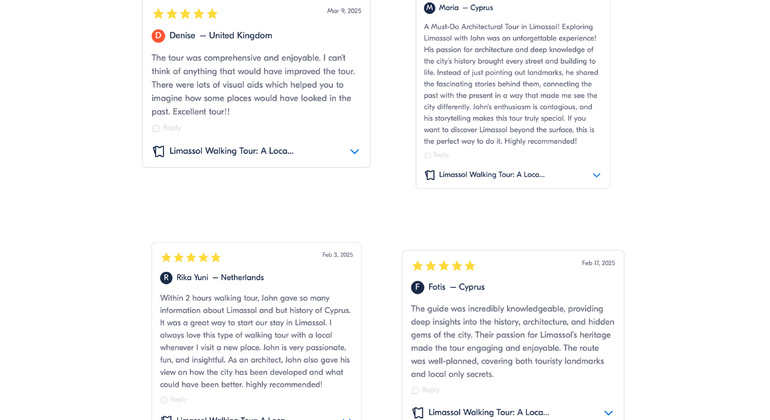Expand the tour chevron in Denise's review
770x420 pixels.
coord(354,152)
